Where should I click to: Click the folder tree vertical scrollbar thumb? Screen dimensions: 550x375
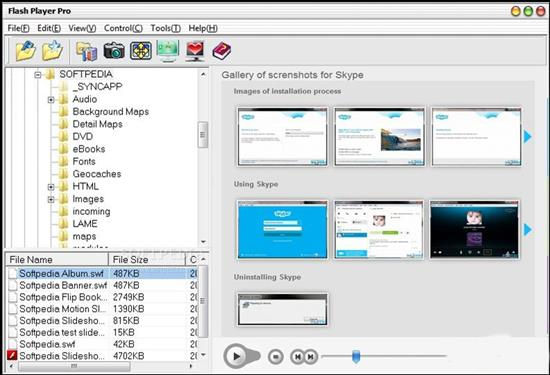point(203,135)
